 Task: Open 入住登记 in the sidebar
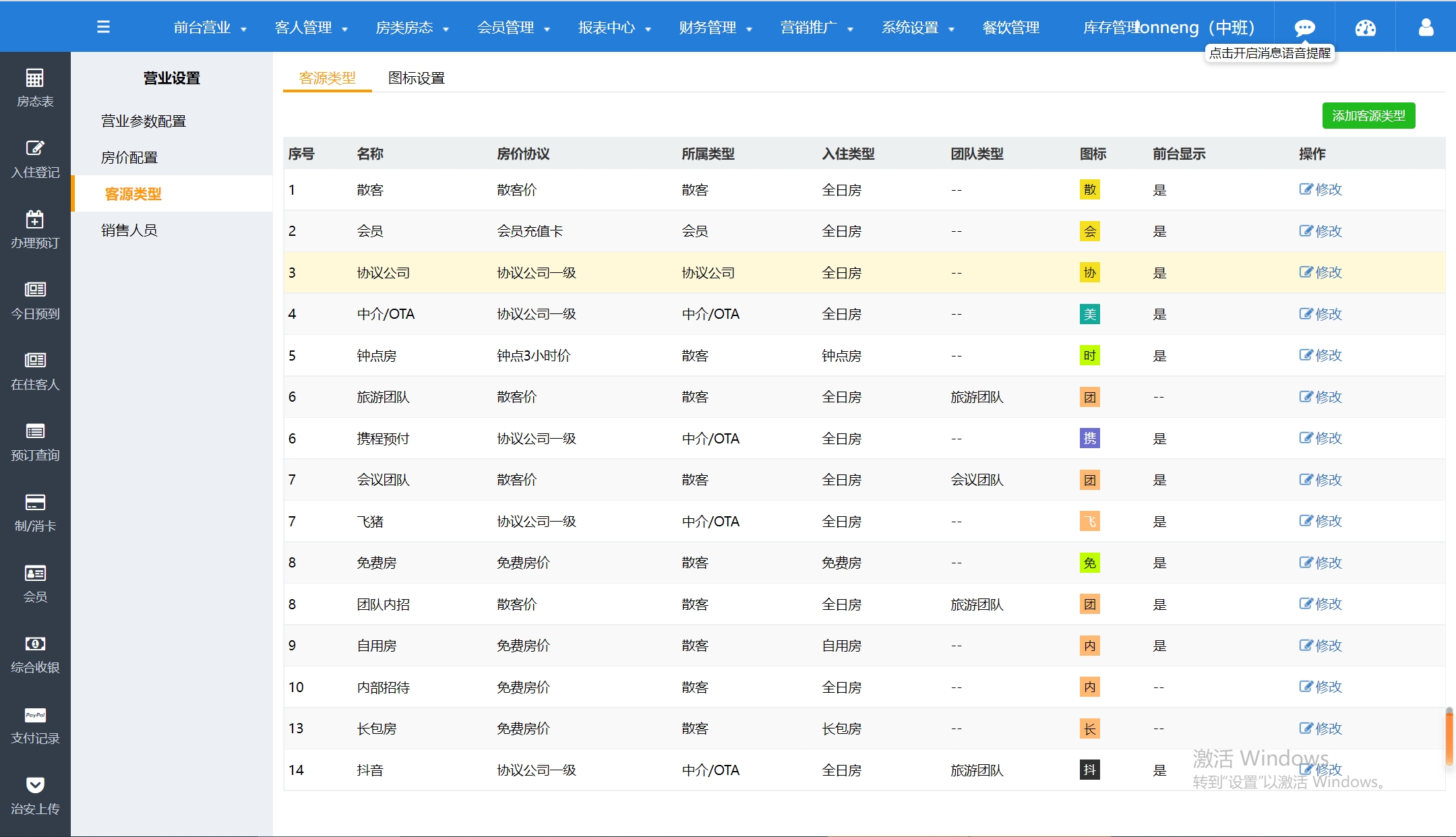pyautogui.click(x=35, y=159)
